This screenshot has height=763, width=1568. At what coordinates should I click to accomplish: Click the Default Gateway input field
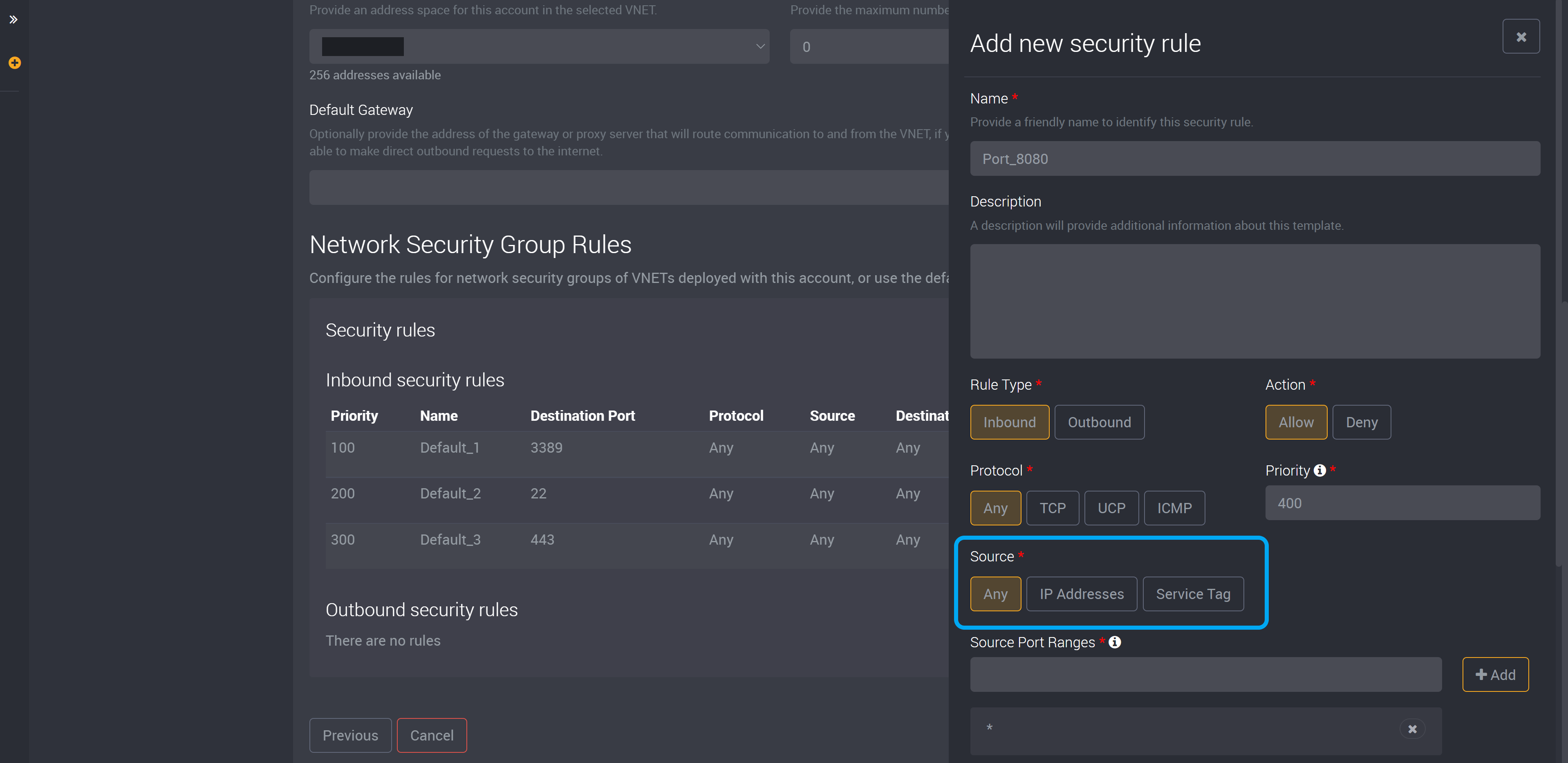[629, 187]
